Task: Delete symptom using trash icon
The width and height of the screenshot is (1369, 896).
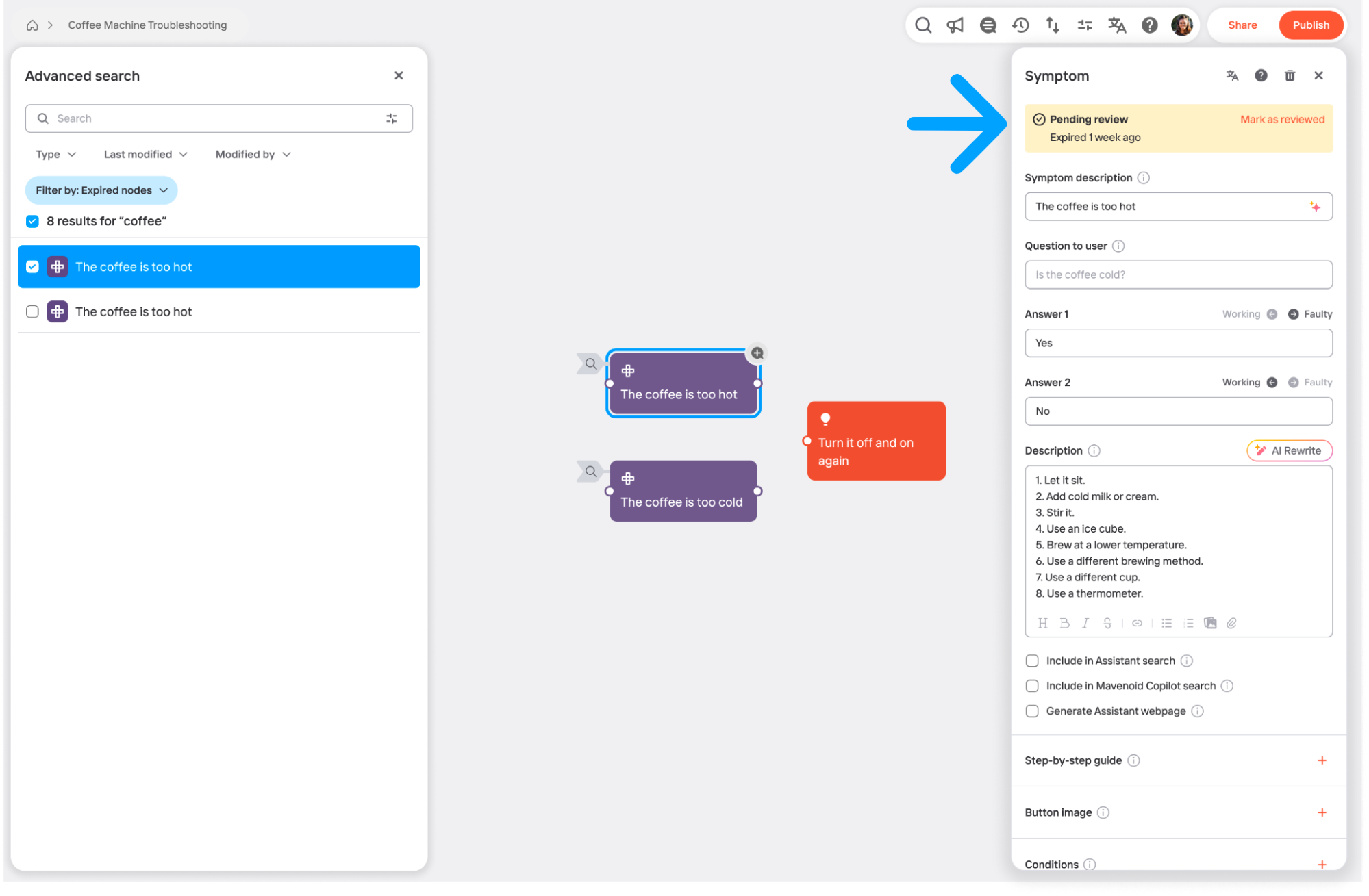Action: 1290,75
